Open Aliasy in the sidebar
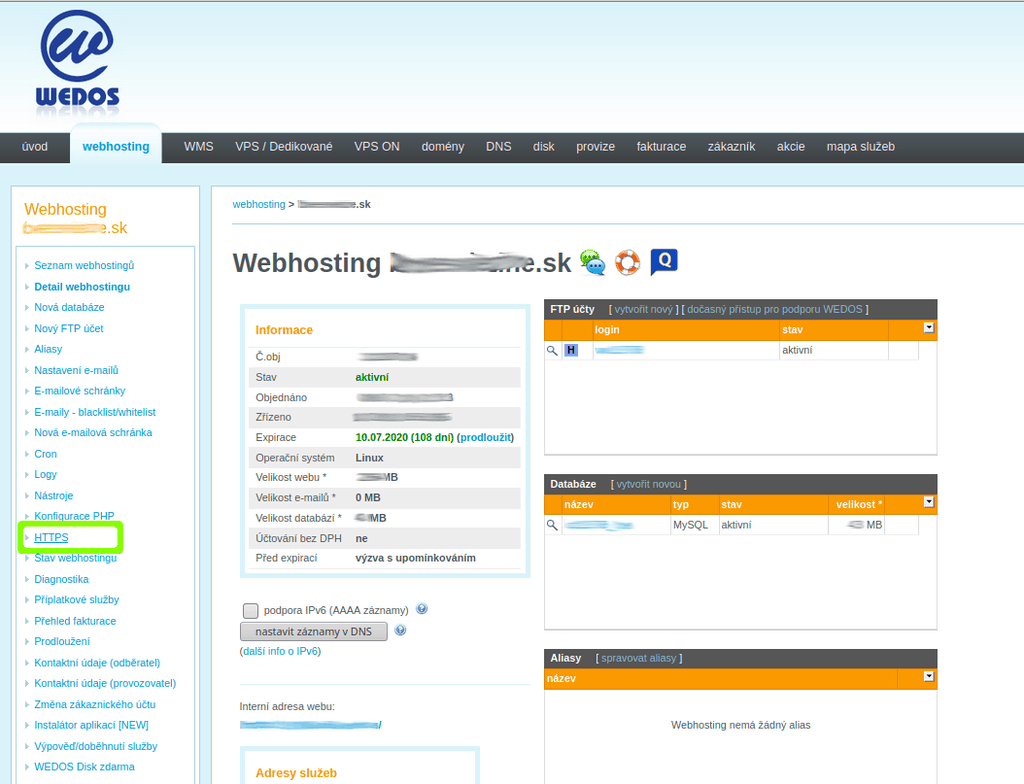 (x=48, y=350)
